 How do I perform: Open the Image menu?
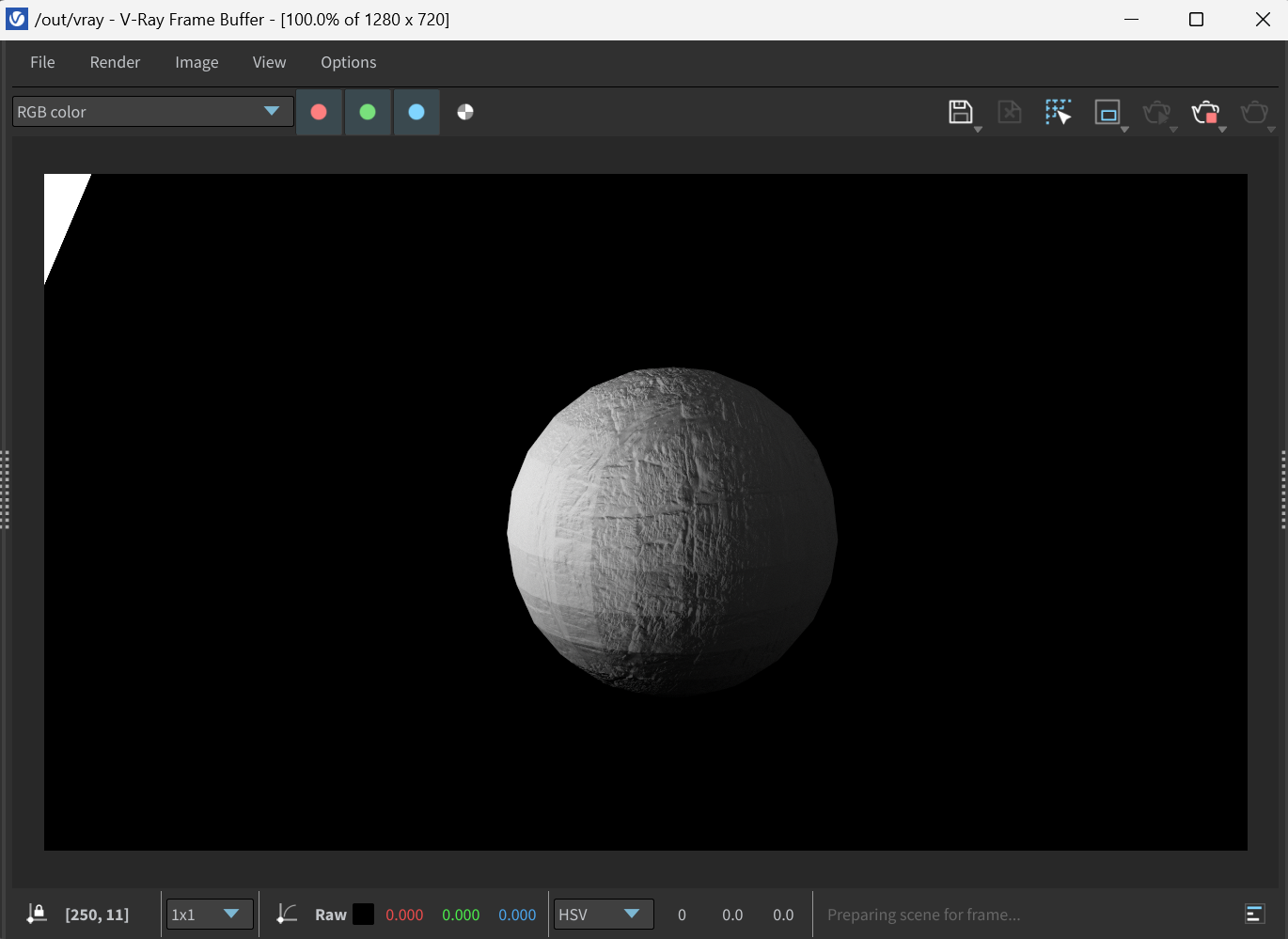point(196,62)
